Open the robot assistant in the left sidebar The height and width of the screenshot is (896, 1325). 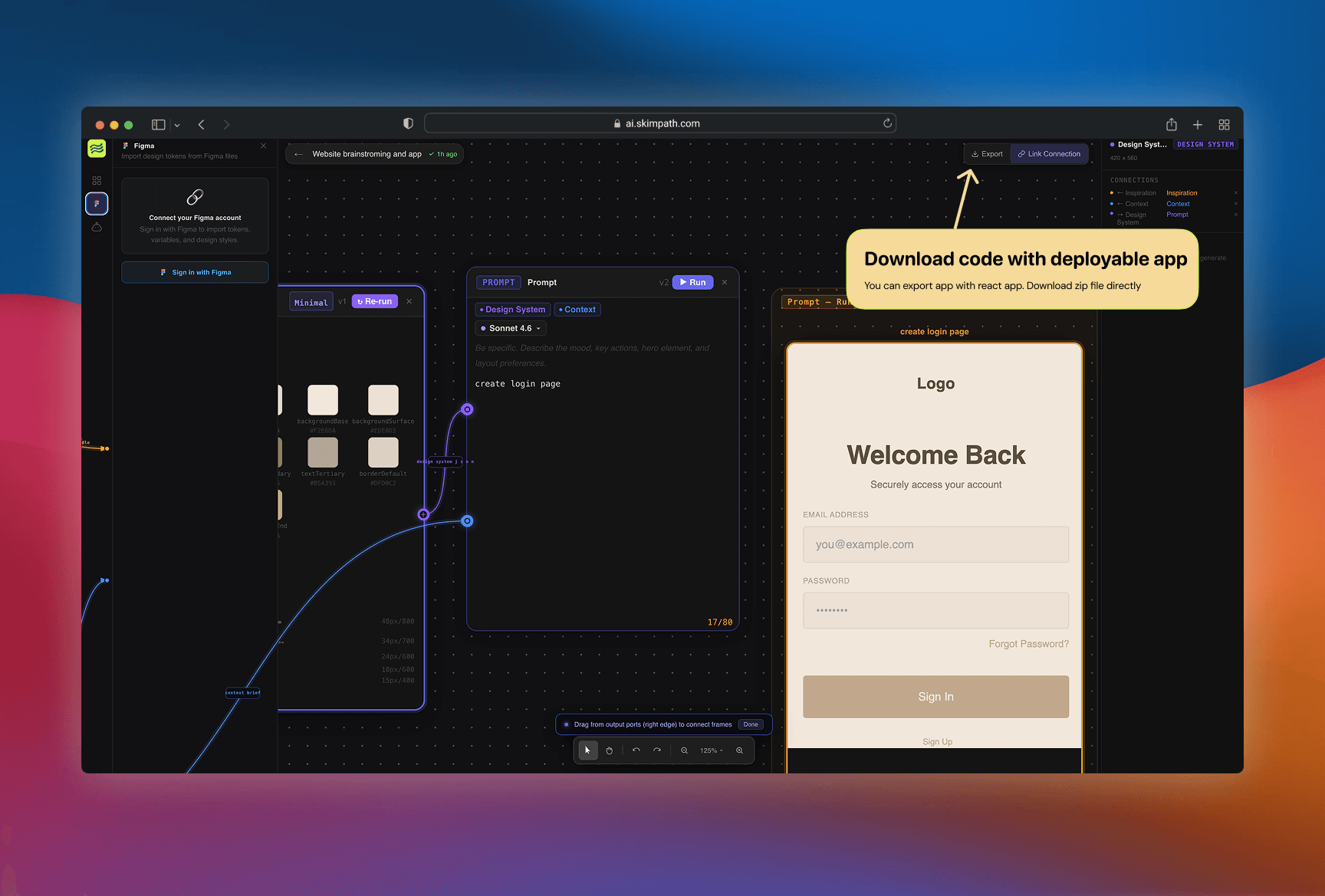[x=97, y=227]
